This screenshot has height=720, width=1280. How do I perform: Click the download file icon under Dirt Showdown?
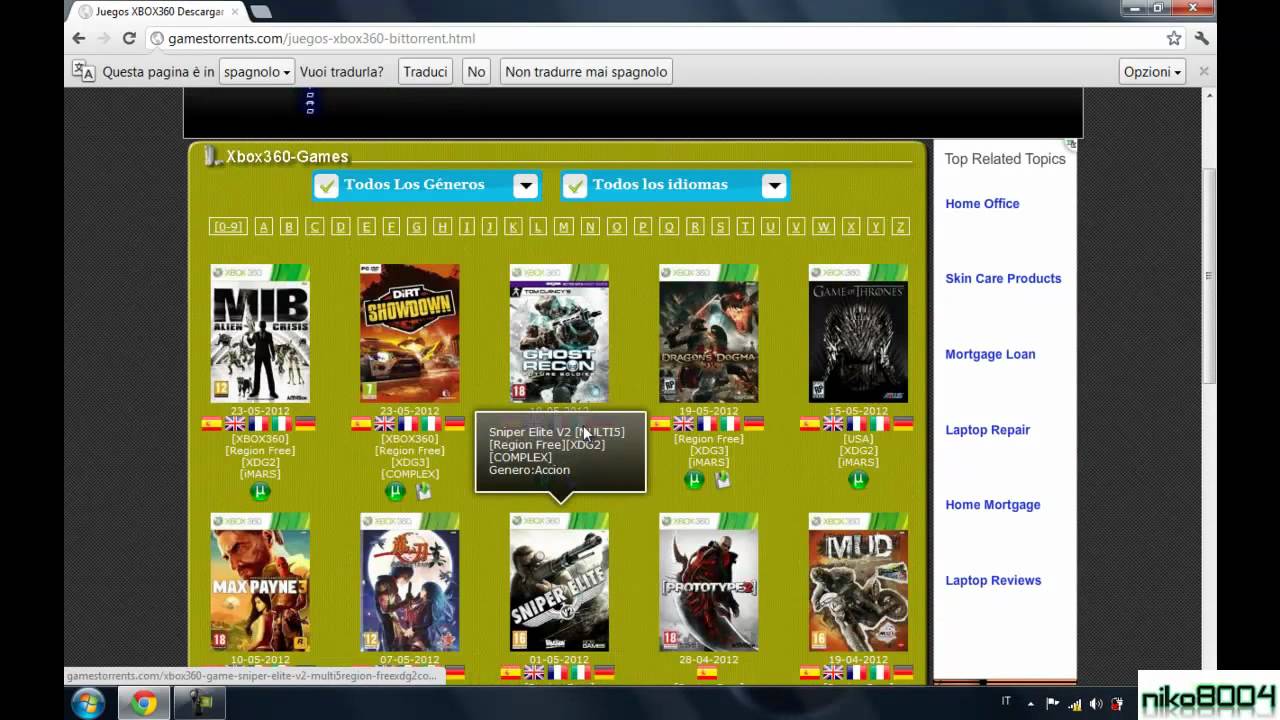point(423,491)
